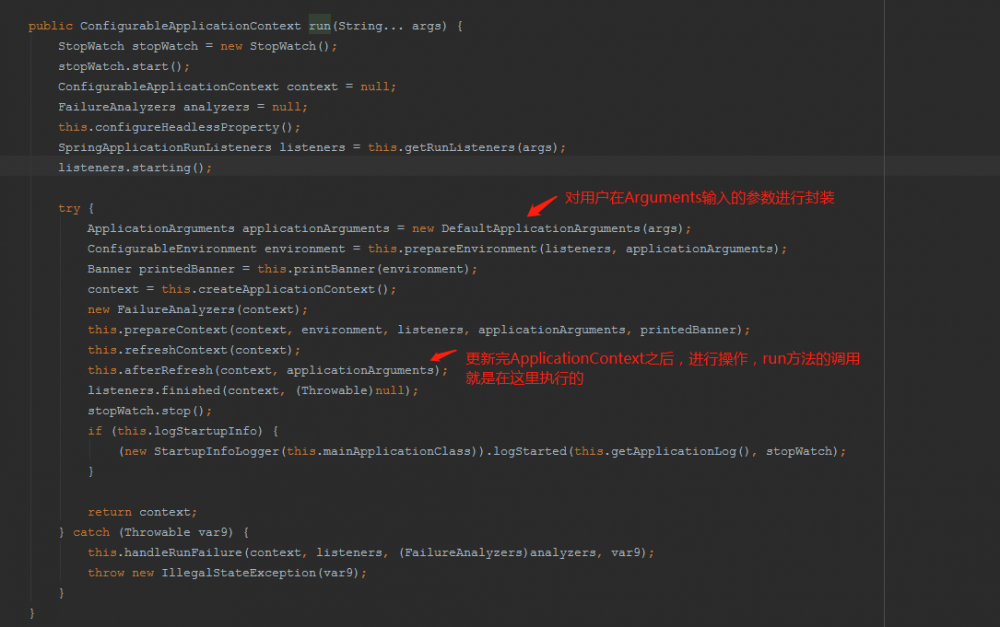Click the try keyword

68,208
